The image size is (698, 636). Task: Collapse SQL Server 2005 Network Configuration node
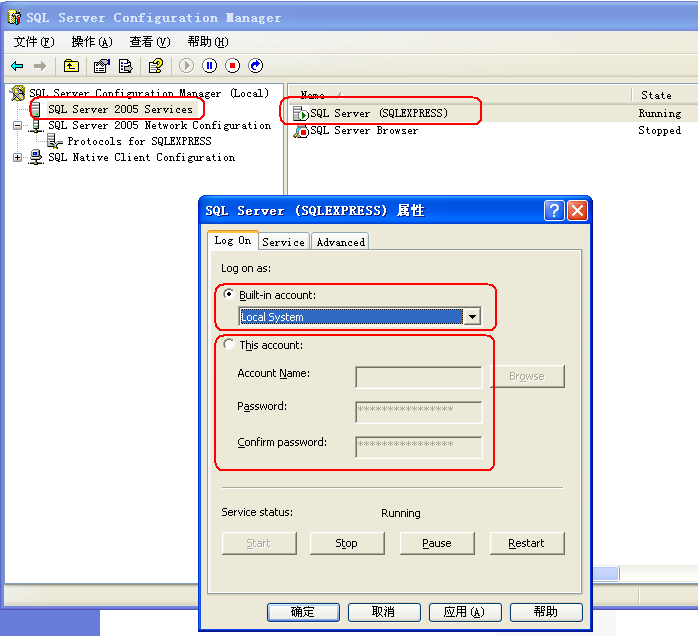(17, 126)
